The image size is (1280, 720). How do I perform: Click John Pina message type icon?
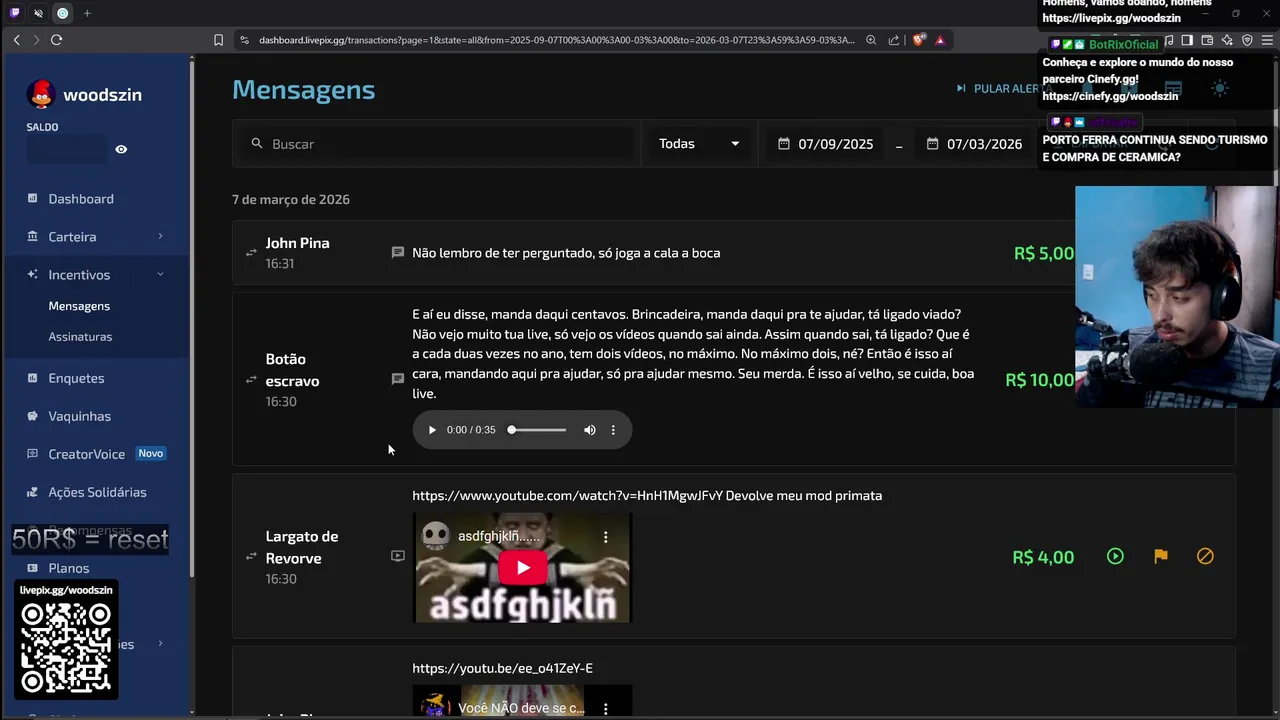(397, 253)
